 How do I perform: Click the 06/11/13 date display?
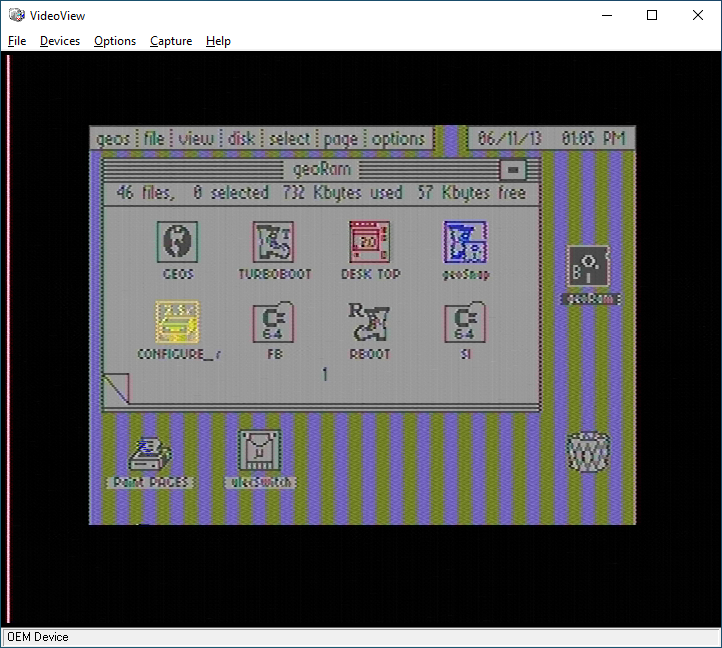coord(509,138)
